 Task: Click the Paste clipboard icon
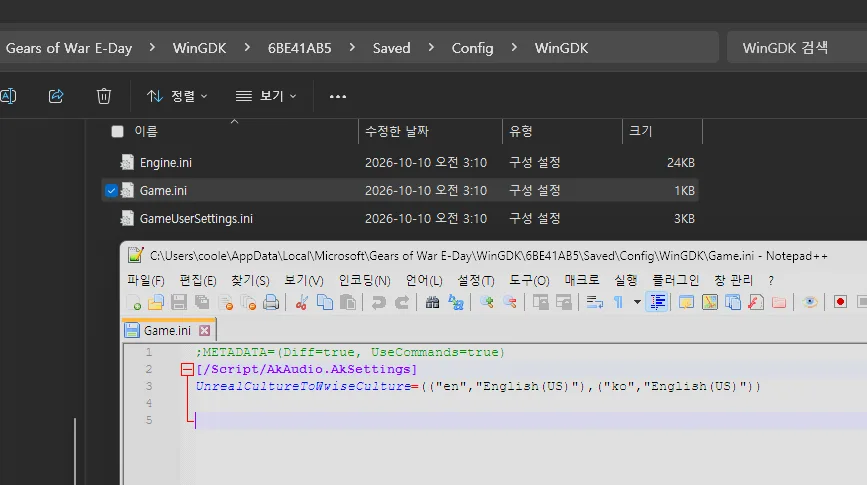tap(348, 303)
